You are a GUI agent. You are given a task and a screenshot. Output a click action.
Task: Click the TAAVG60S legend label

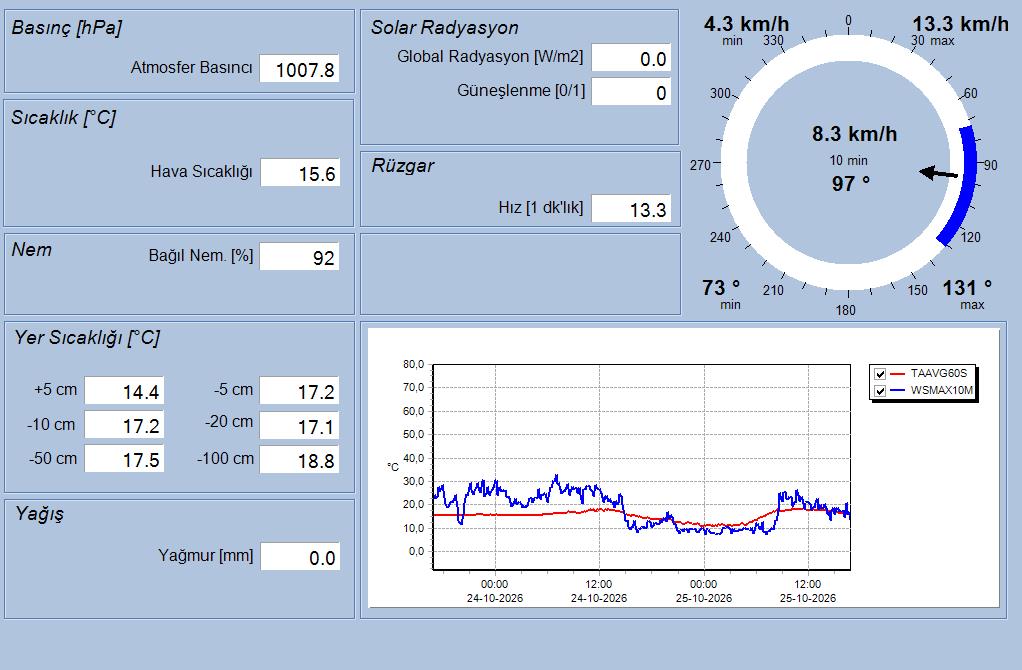(939, 373)
